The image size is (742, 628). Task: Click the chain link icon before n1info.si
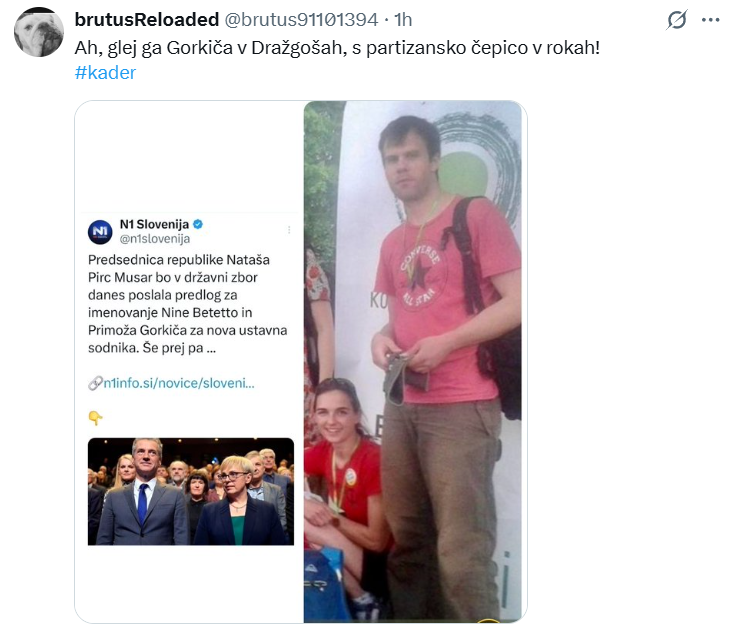coord(95,383)
